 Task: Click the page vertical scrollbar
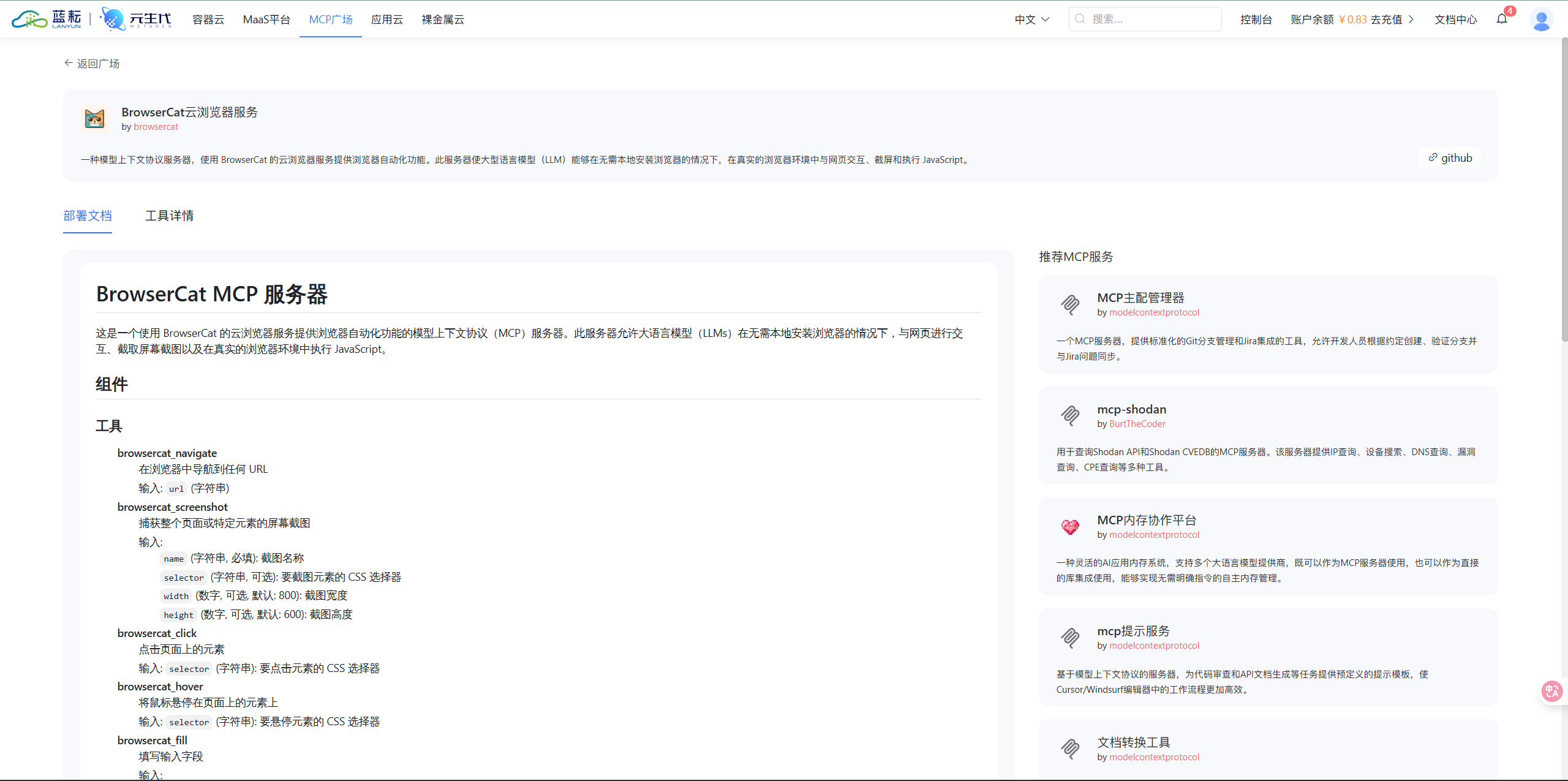pos(1564,190)
